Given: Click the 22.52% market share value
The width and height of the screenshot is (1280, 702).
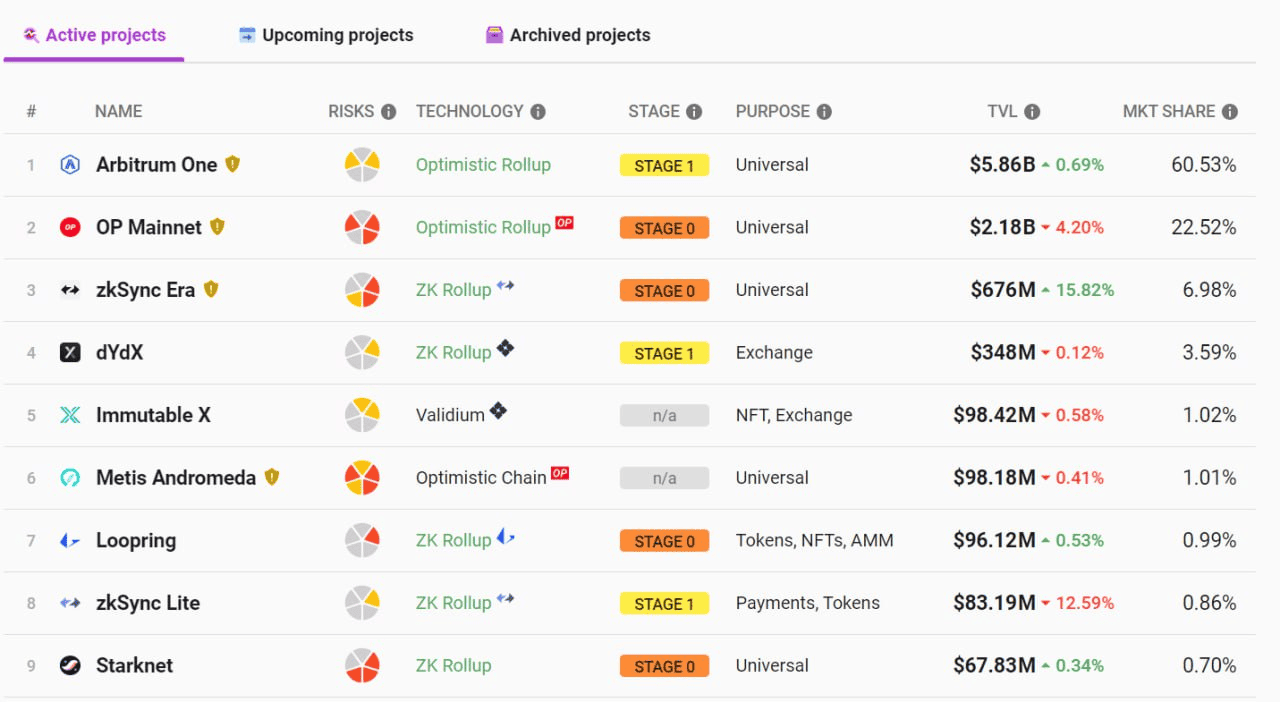Looking at the screenshot, I should click(x=1204, y=228).
